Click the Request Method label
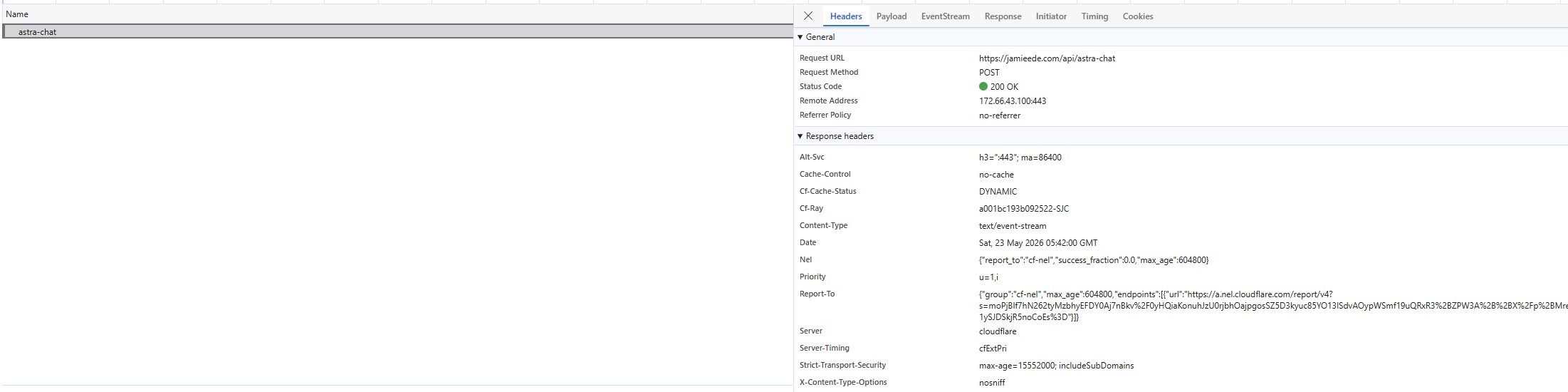The height and width of the screenshot is (392, 1568). pyautogui.click(x=829, y=73)
